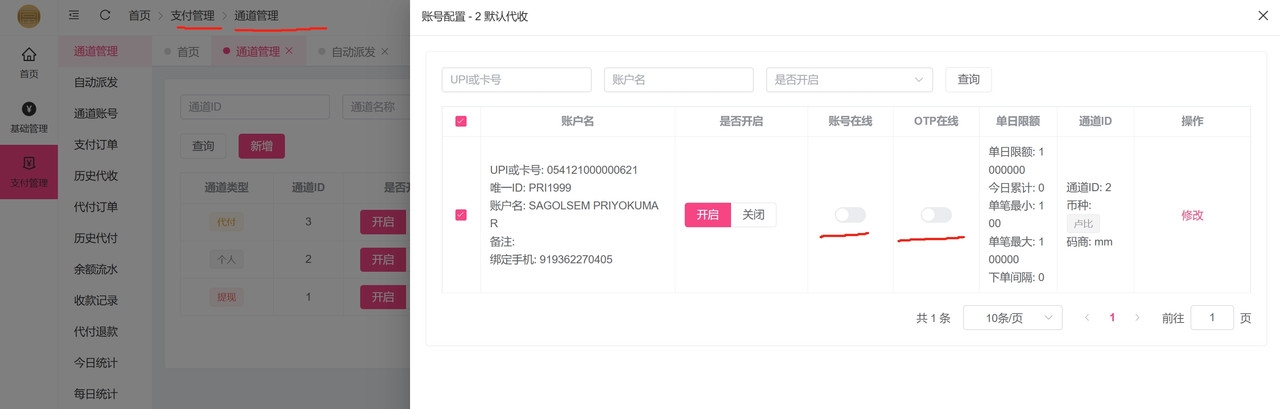
Task: Close the 通道管理 tab via its X
Action: click(289, 51)
